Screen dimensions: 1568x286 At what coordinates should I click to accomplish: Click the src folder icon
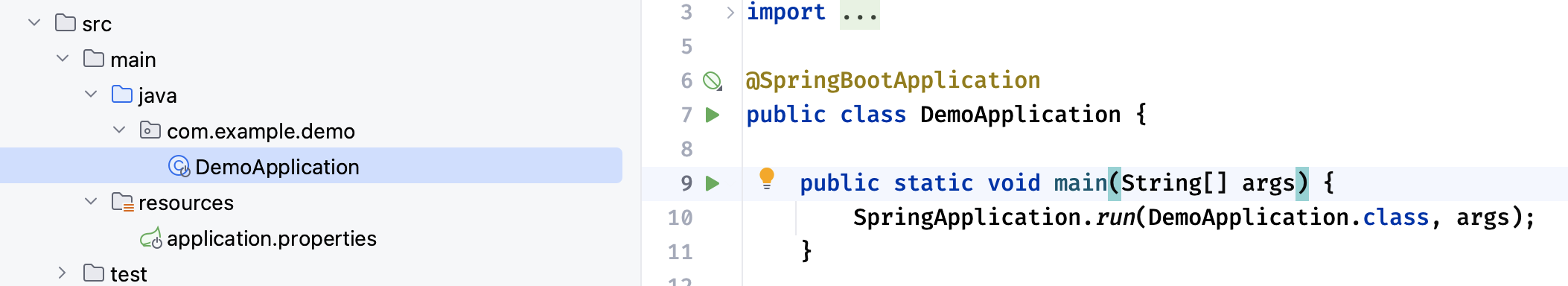[x=66, y=22]
